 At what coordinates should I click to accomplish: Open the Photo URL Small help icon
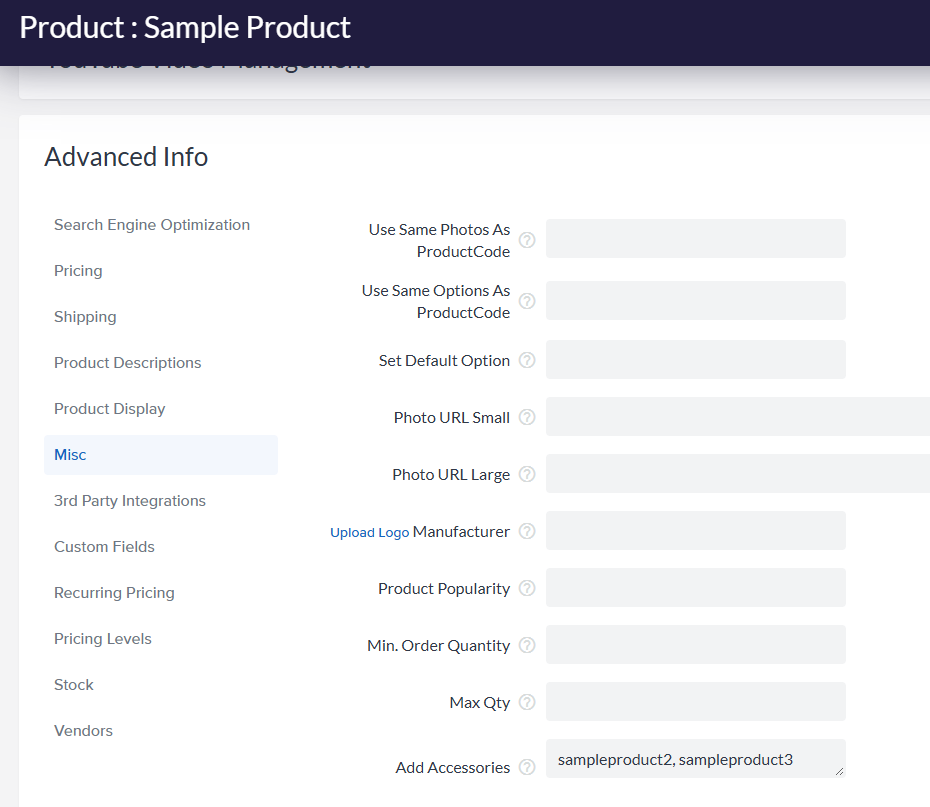(x=526, y=417)
